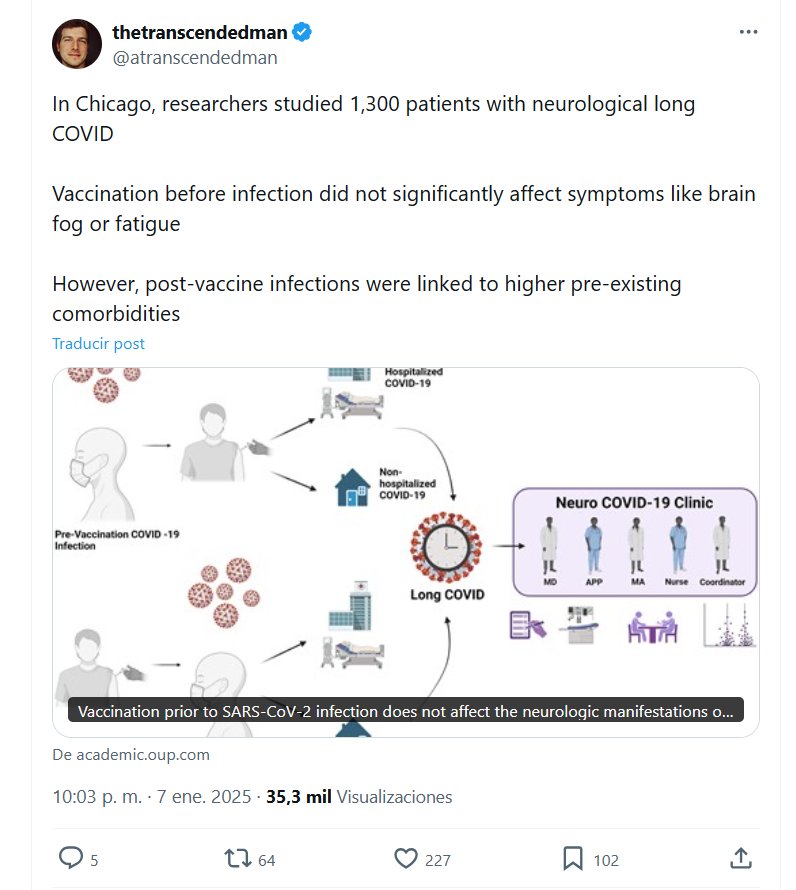Click the reply speech bubble icon
Image resolution: width=796 pixels, height=890 pixels.
pos(70,858)
